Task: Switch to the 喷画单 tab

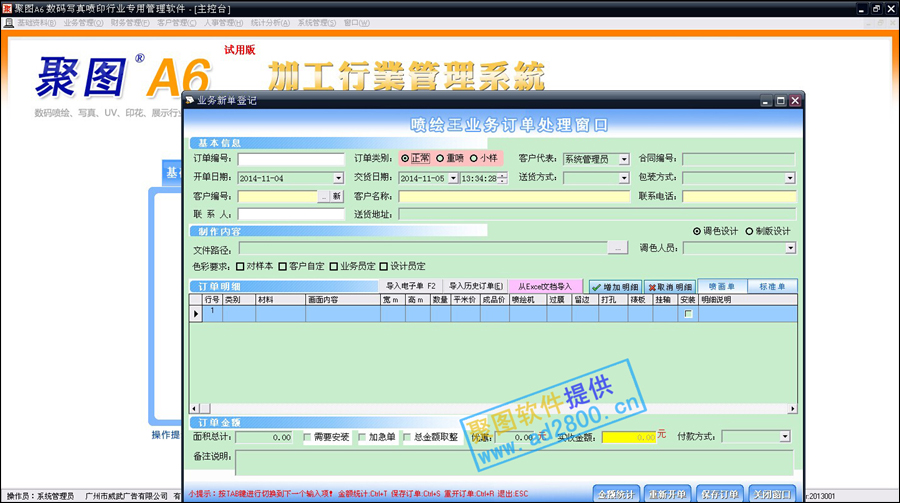Action: click(722, 286)
